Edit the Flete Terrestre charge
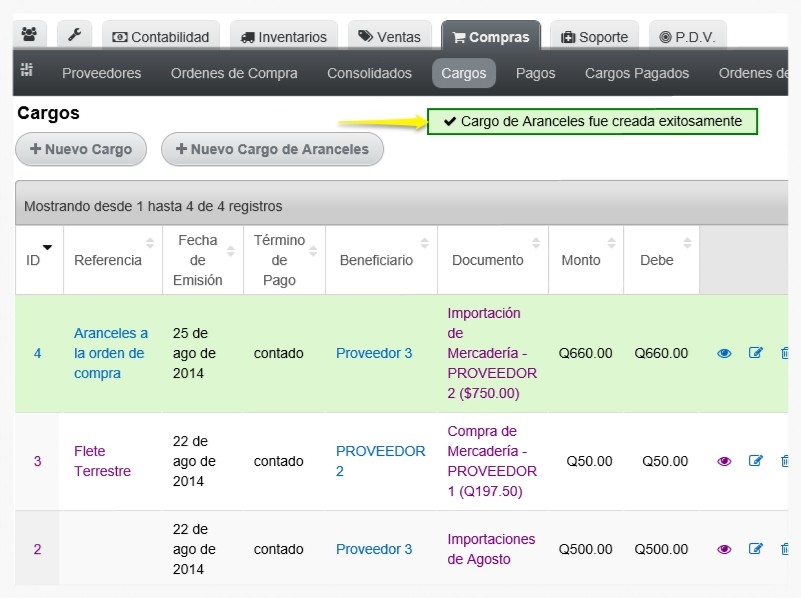Image resolution: width=801 pixels, height=598 pixels. tap(756, 461)
